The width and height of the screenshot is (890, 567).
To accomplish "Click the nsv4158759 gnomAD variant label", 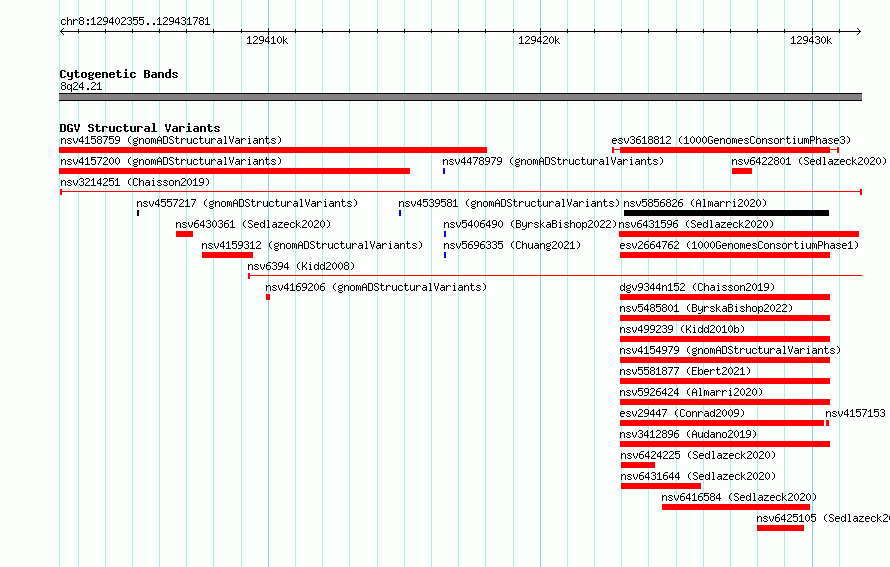I will point(171,140).
